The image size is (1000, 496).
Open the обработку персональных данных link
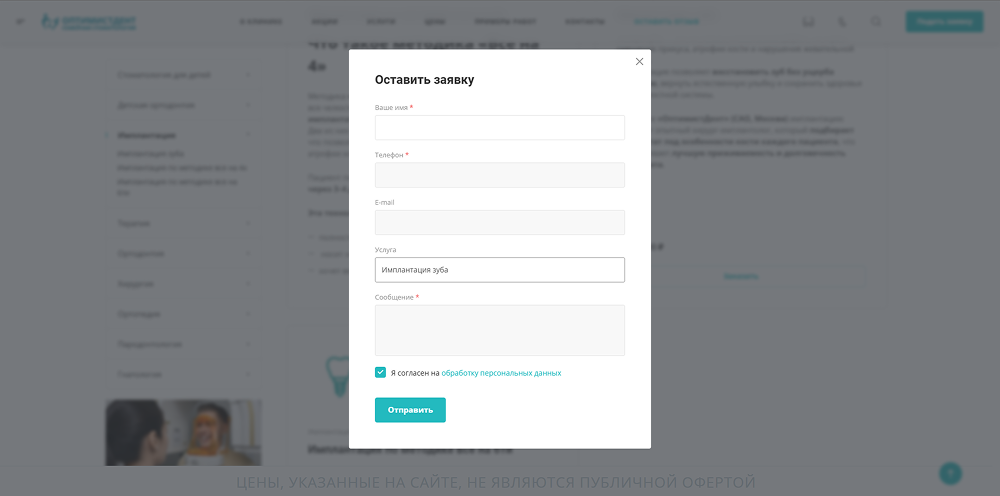point(501,373)
